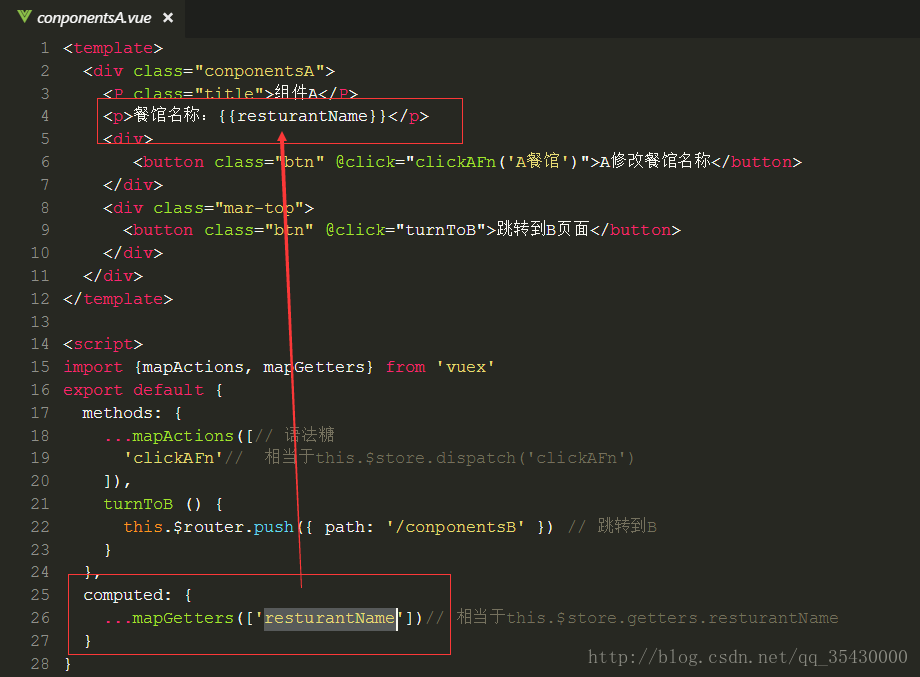Click the script tag on line 14
Viewport: 920px width, 677px height.
pos(103,344)
